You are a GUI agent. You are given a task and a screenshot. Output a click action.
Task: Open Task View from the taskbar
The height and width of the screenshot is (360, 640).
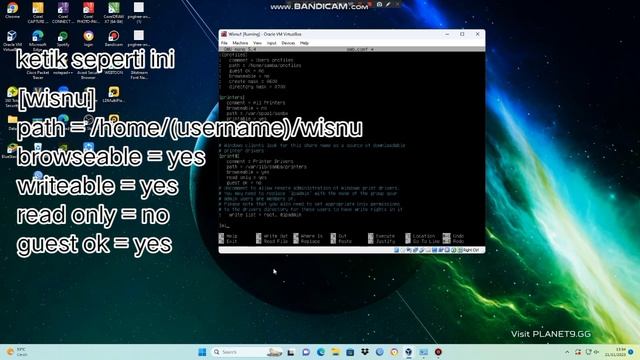291,352
